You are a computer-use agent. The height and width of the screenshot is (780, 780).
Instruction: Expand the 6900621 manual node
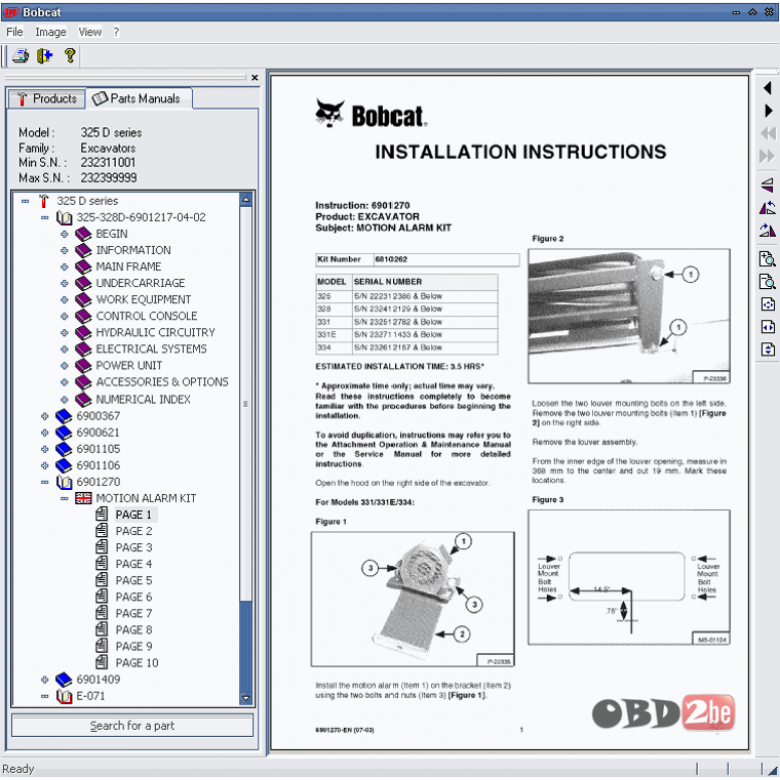[x=45, y=433]
